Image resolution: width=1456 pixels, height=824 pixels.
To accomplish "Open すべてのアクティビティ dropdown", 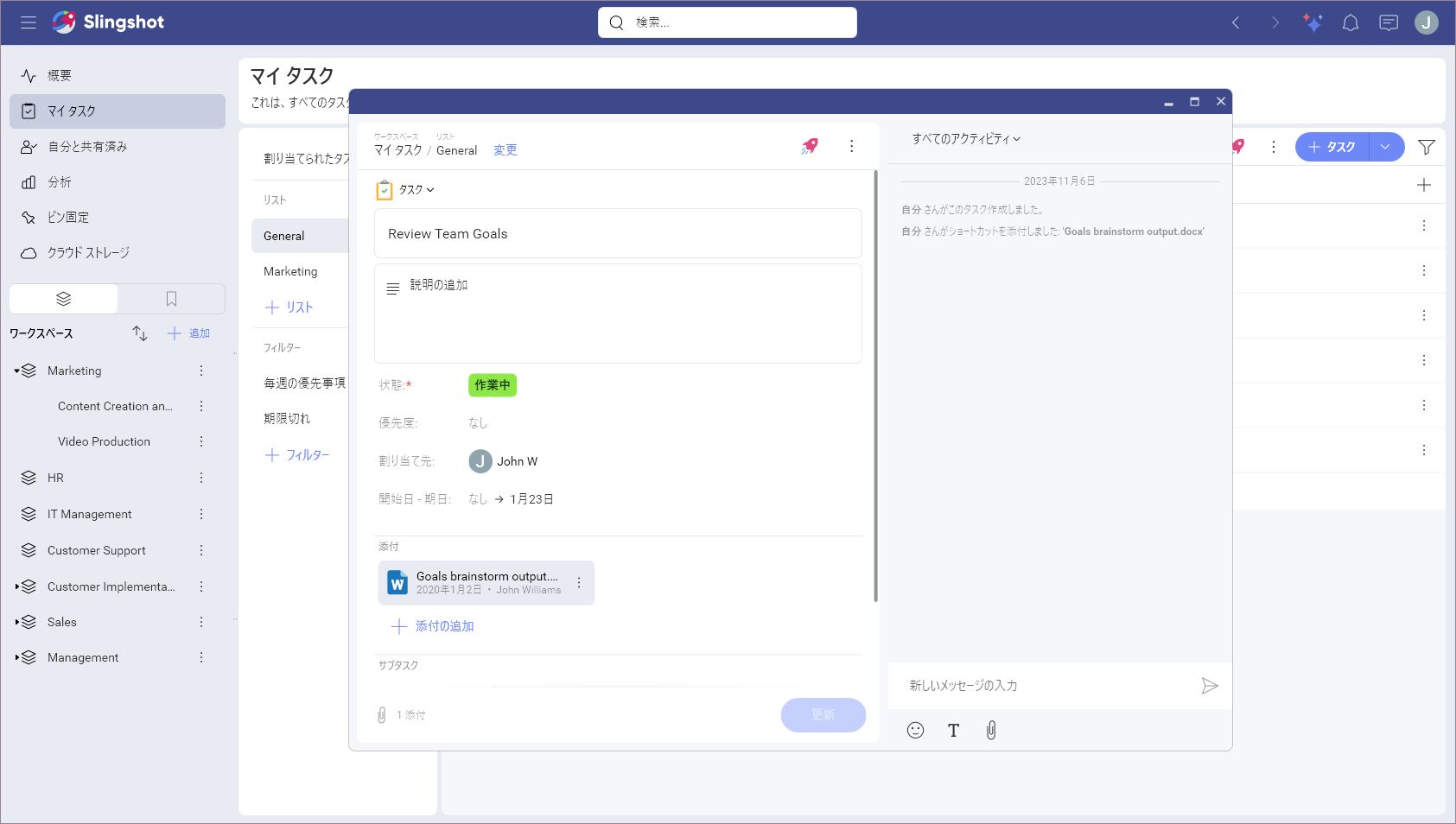I will 966,139.
